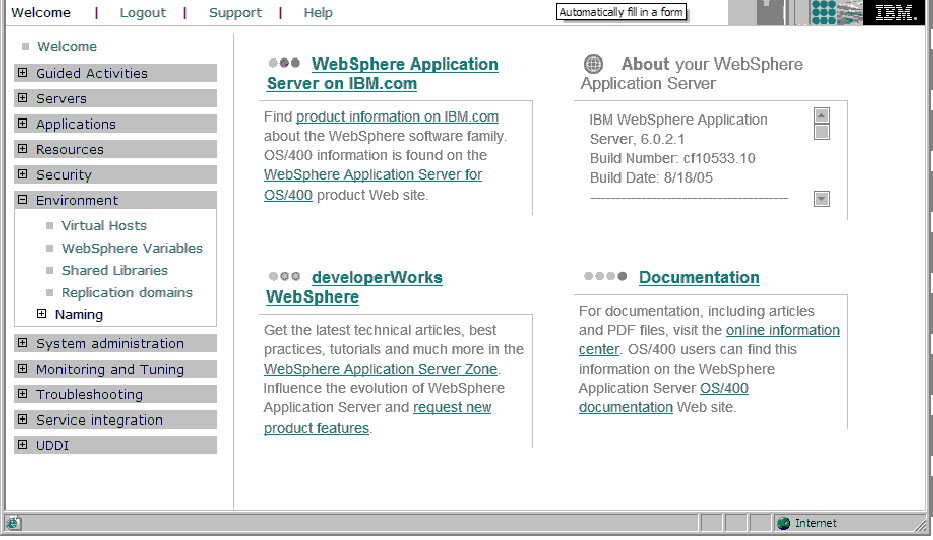Expand the Applications section

click(x=23, y=124)
